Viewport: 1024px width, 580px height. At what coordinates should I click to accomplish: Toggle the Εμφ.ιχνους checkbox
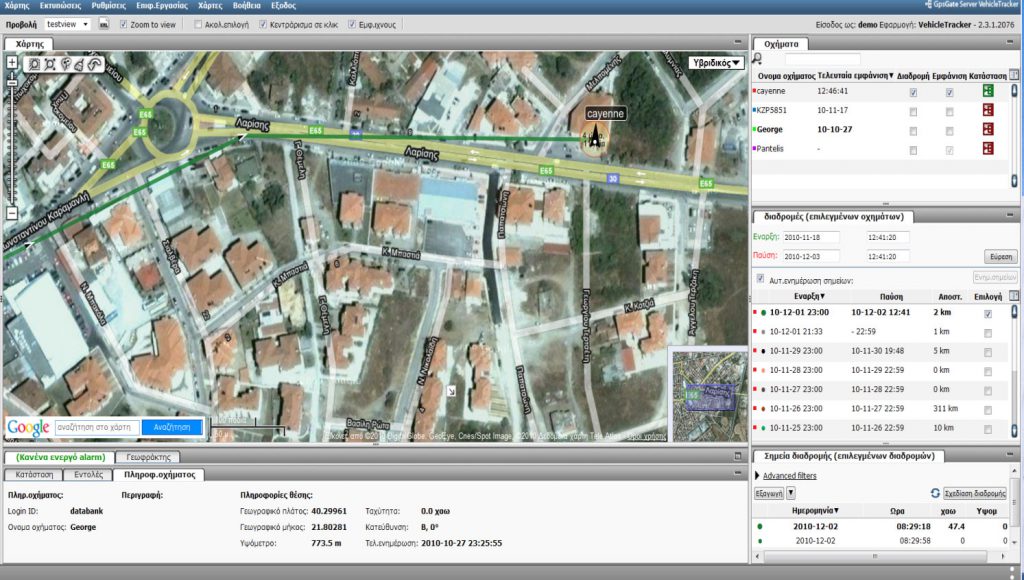click(352, 24)
